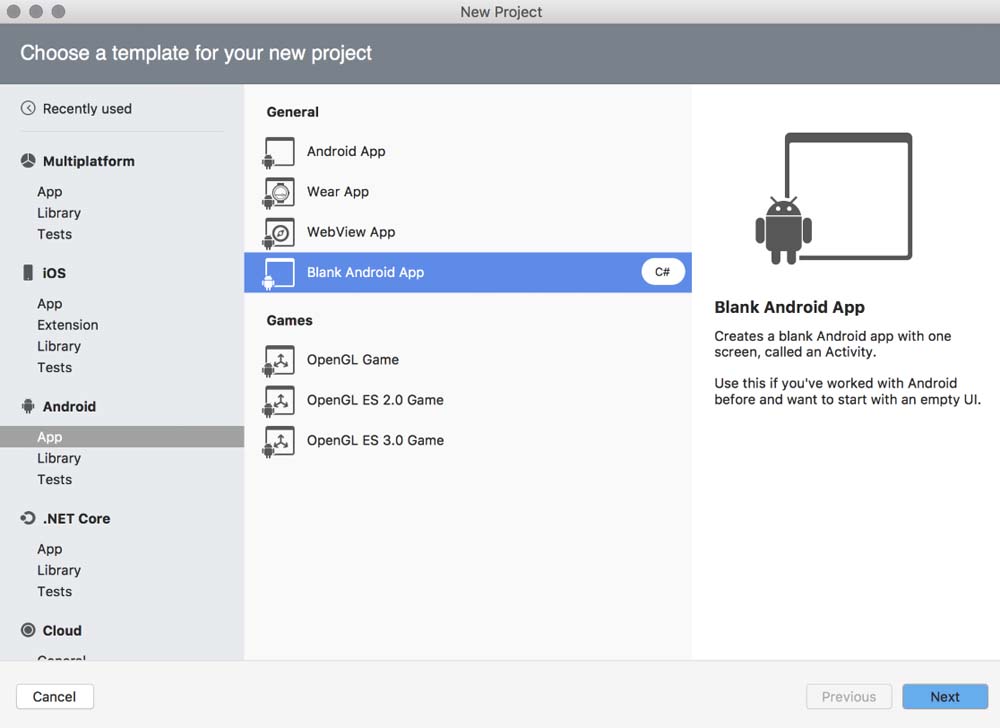Select the OpenGL Game template icon
Screen dimensions: 1000x728
279,360
